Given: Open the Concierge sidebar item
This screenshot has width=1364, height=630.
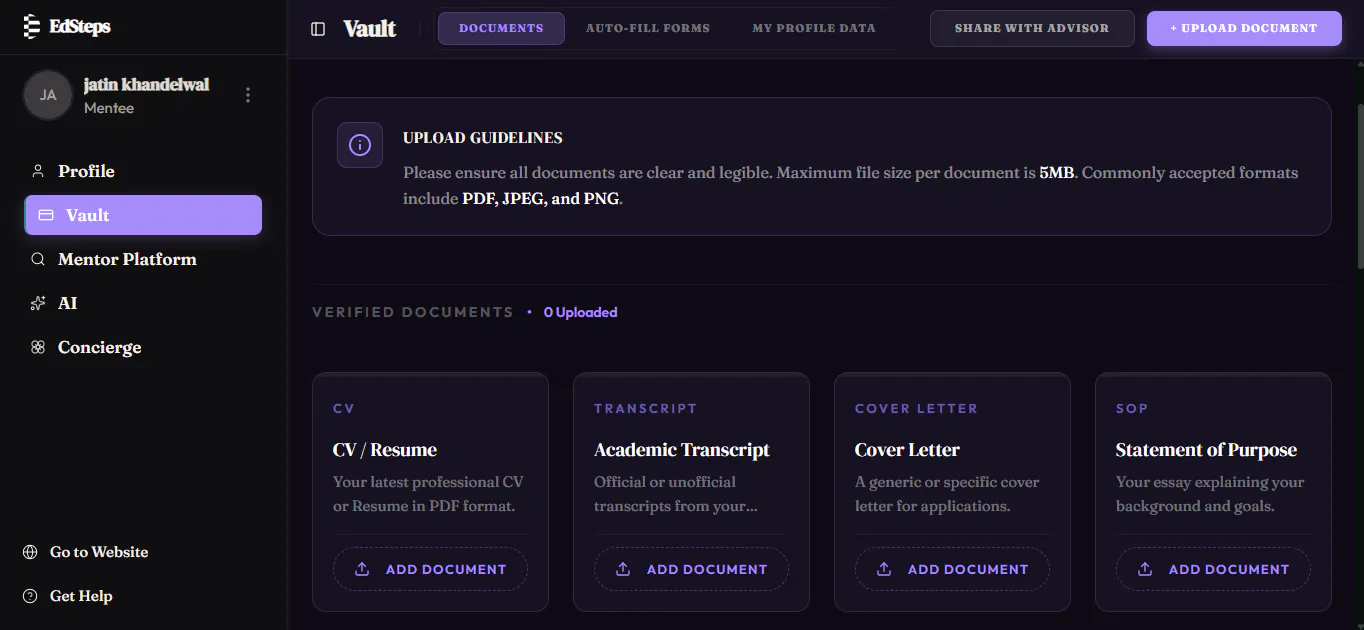Looking at the screenshot, I should (x=143, y=347).
